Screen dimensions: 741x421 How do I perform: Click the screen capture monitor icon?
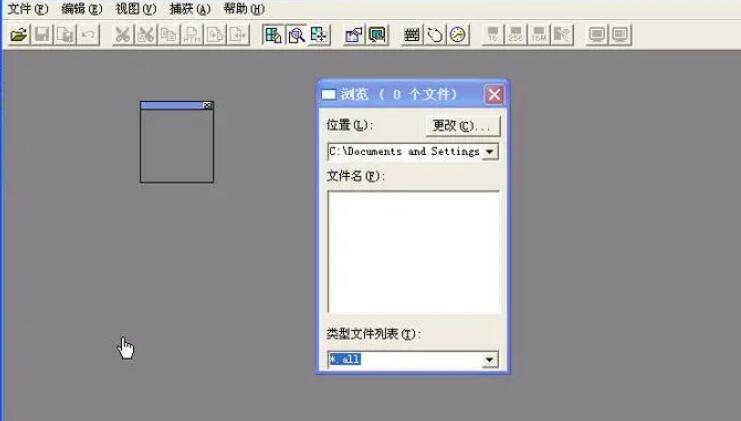tap(377, 35)
